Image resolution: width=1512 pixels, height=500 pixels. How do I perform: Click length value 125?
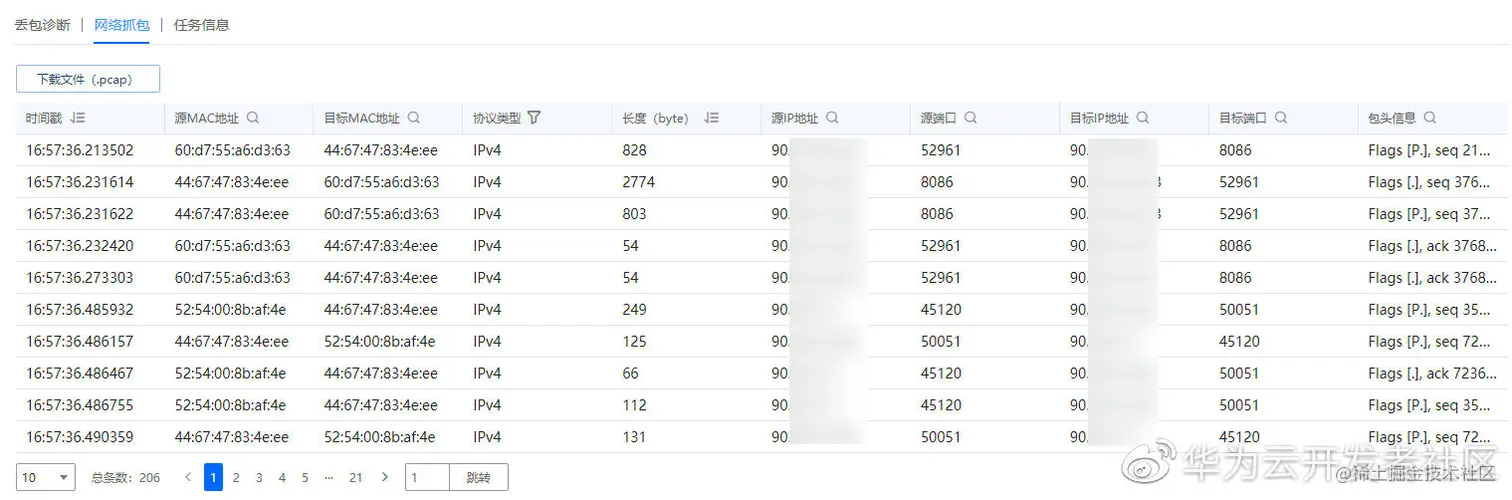[x=635, y=342]
